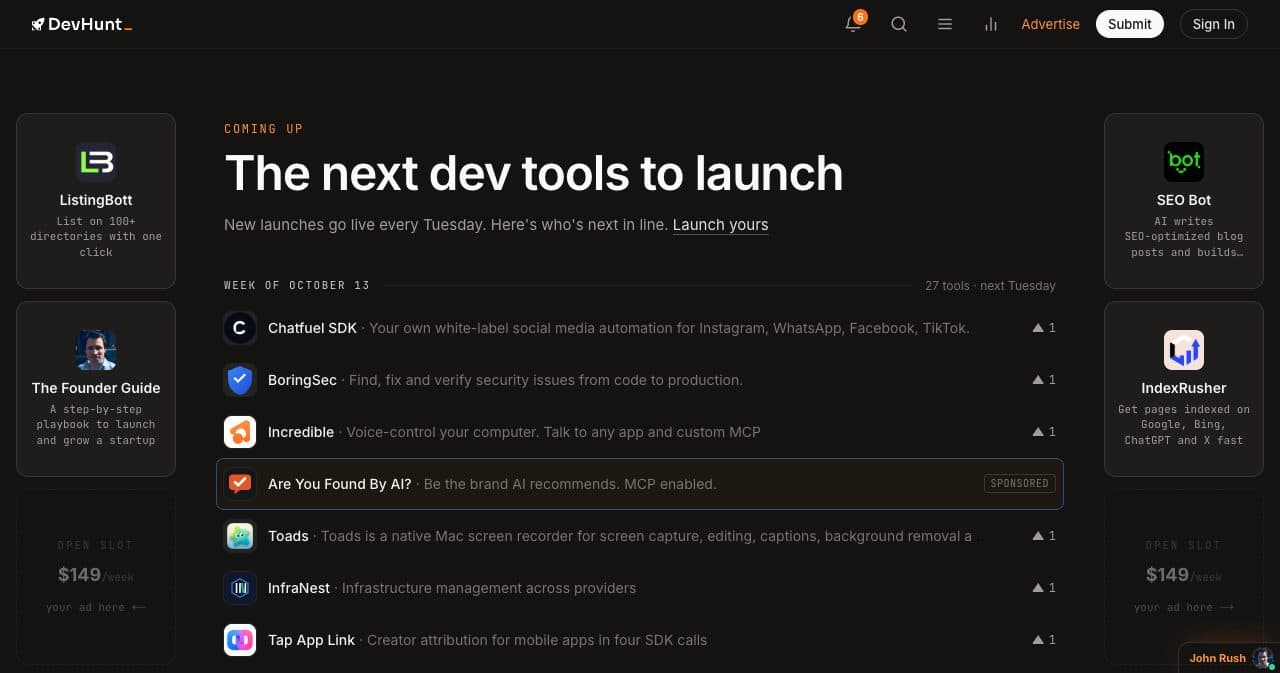This screenshot has width=1280, height=673.
Task: Click the Chatfuel SDK logo icon
Action: point(240,328)
